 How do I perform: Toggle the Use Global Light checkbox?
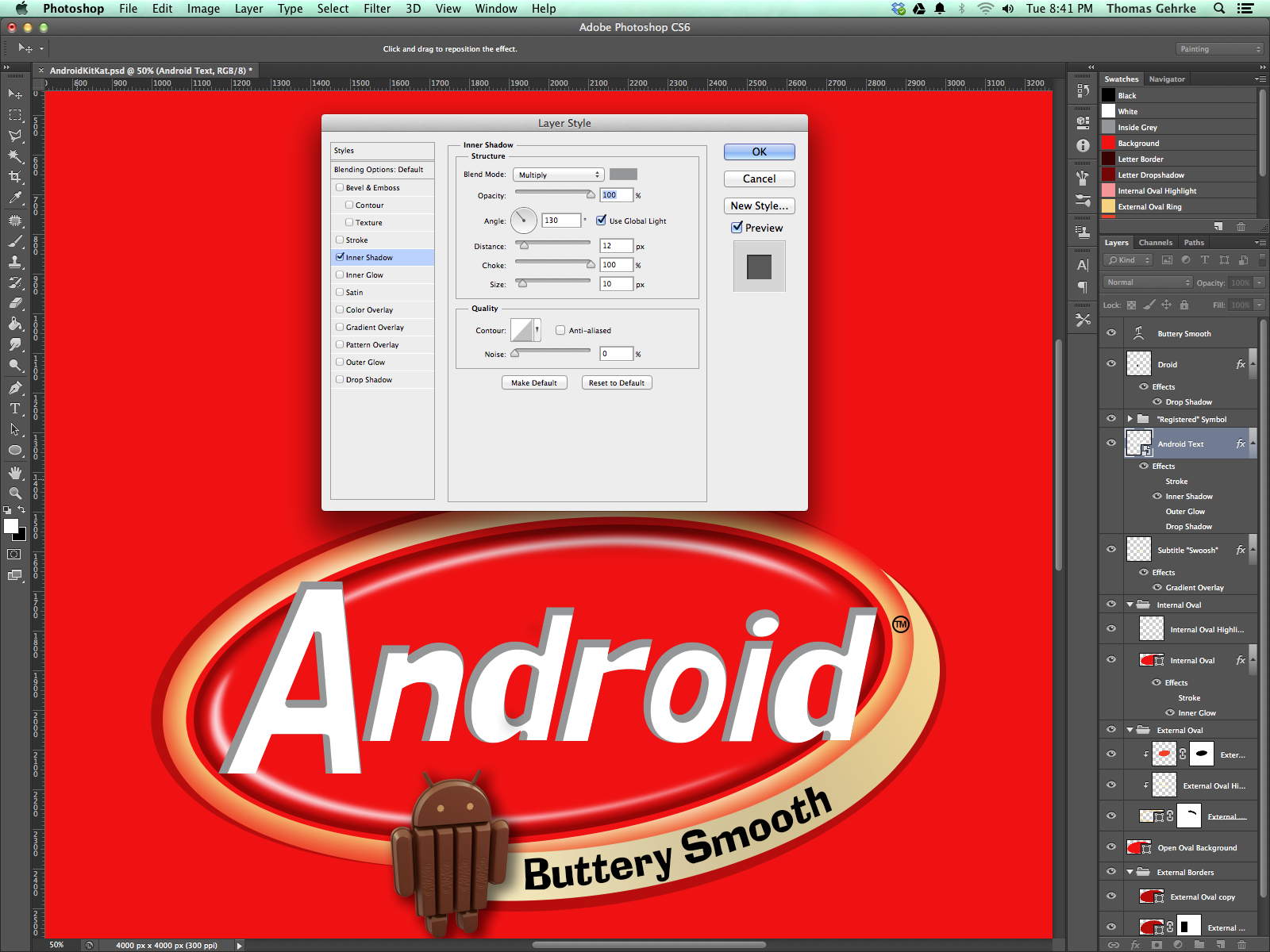click(x=602, y=221)
